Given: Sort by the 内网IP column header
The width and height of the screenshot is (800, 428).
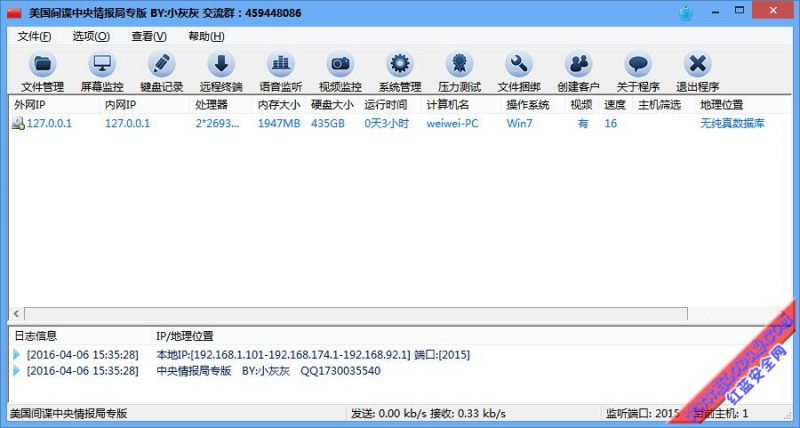Looking at the screenshot, I should point(144,105).
